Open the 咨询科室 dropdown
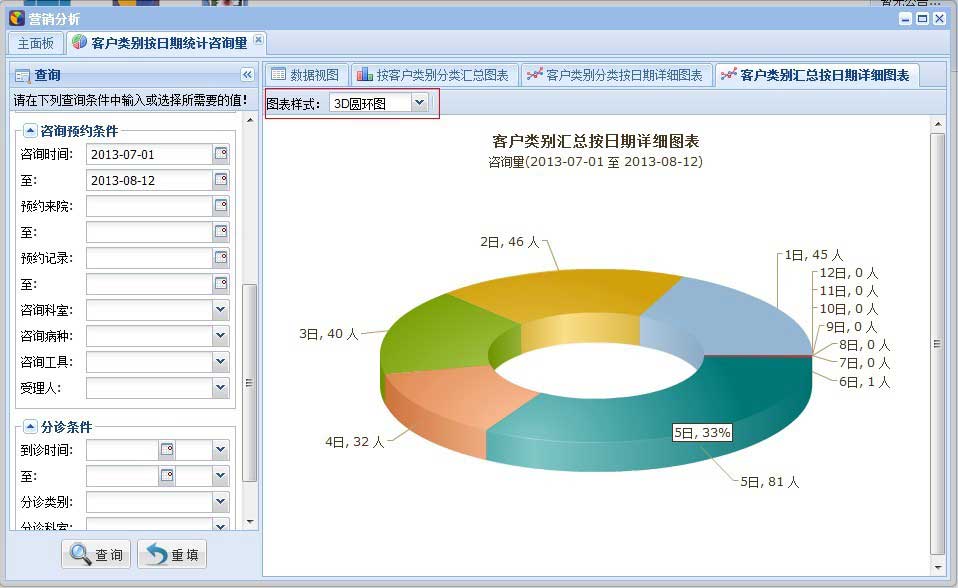 click(x=221, y=310)
